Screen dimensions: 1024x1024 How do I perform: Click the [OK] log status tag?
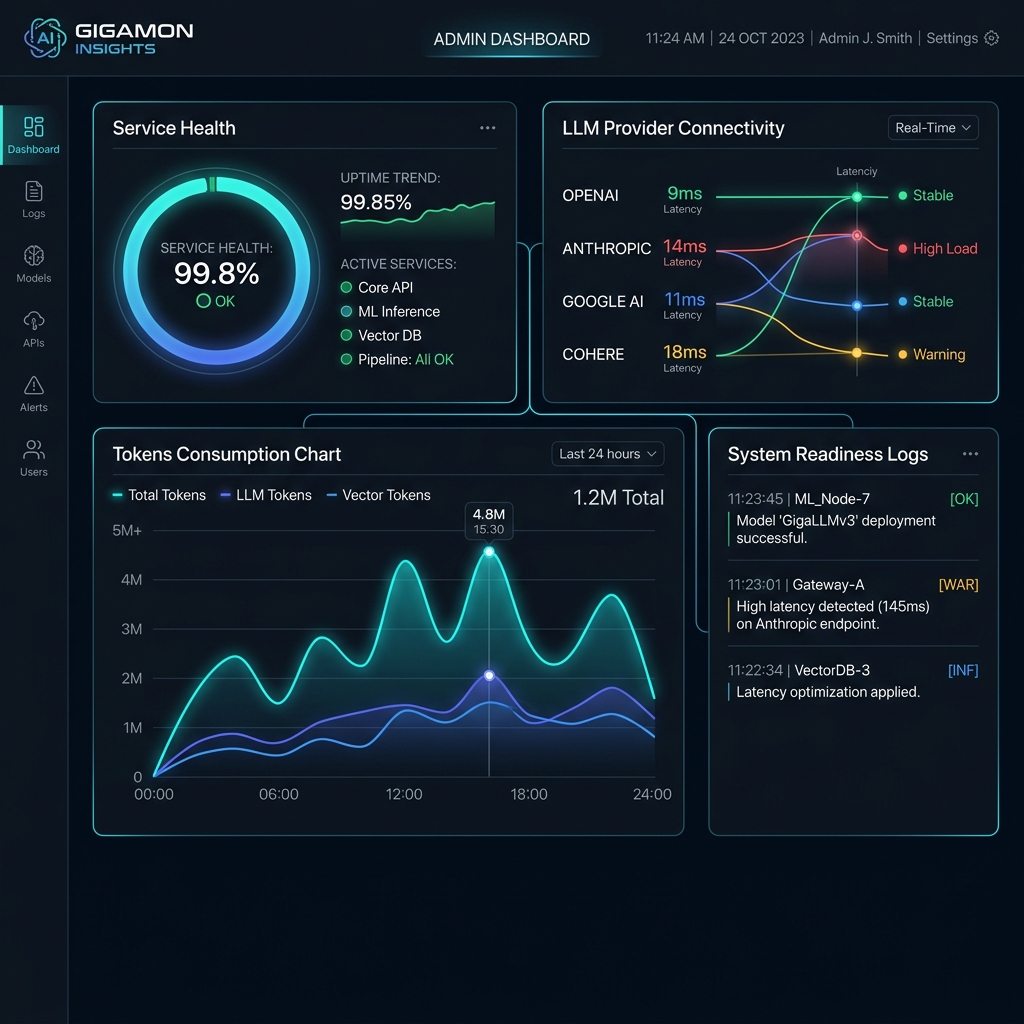pyautogui.click(x=964, y=499)
